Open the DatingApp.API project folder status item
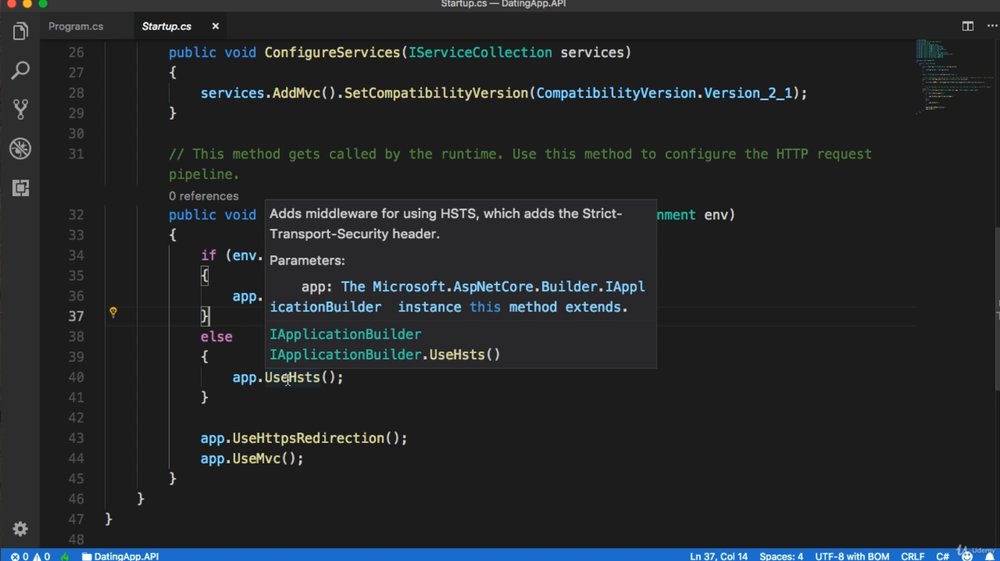 [x=120, y=556]
